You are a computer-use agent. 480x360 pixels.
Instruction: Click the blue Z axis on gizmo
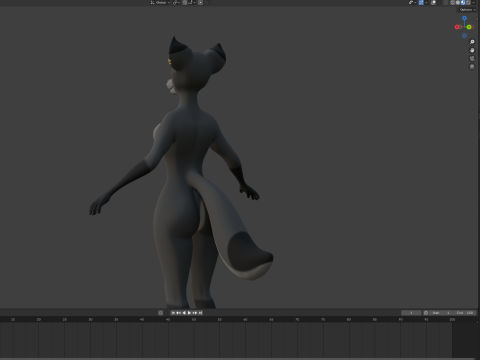pyautogui.click(x=464, y=18)
